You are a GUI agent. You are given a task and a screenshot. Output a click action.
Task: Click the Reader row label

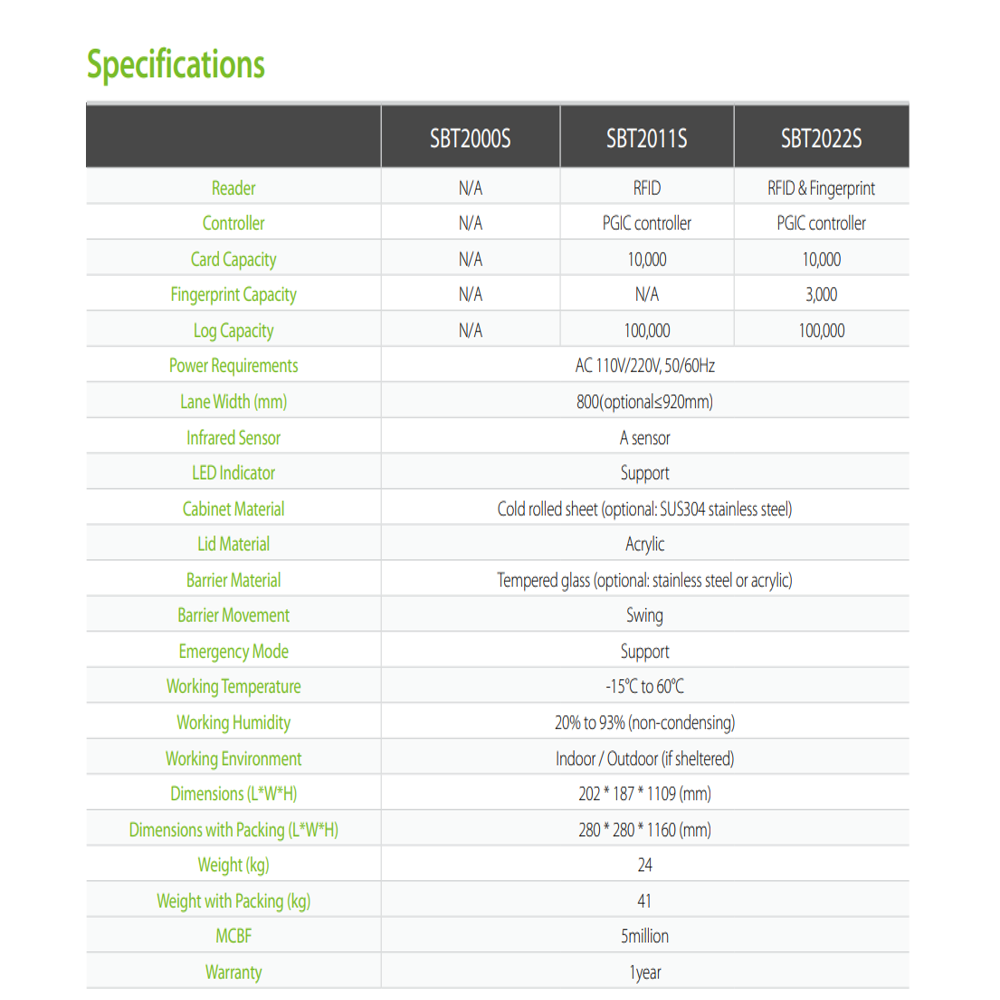[233, 188]
